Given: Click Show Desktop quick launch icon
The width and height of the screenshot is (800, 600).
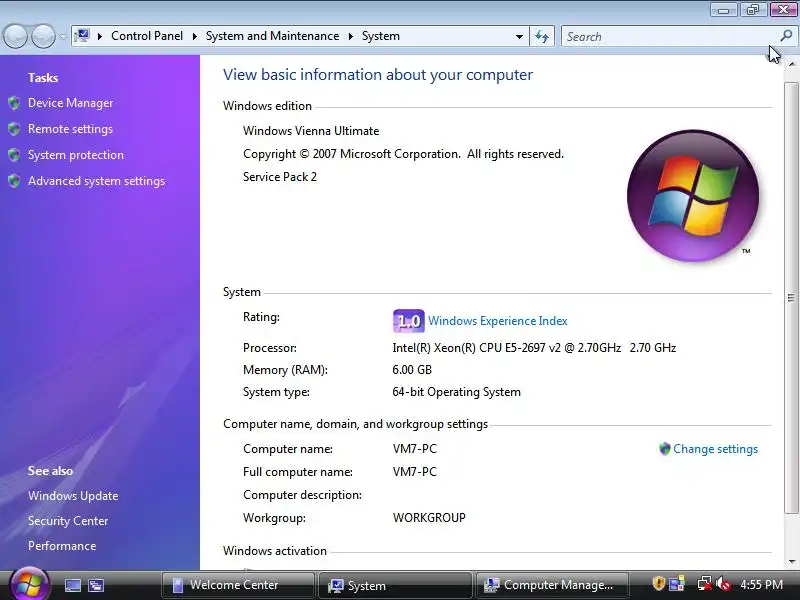Looking at the screenshot, I should click(x=73, y=585).
